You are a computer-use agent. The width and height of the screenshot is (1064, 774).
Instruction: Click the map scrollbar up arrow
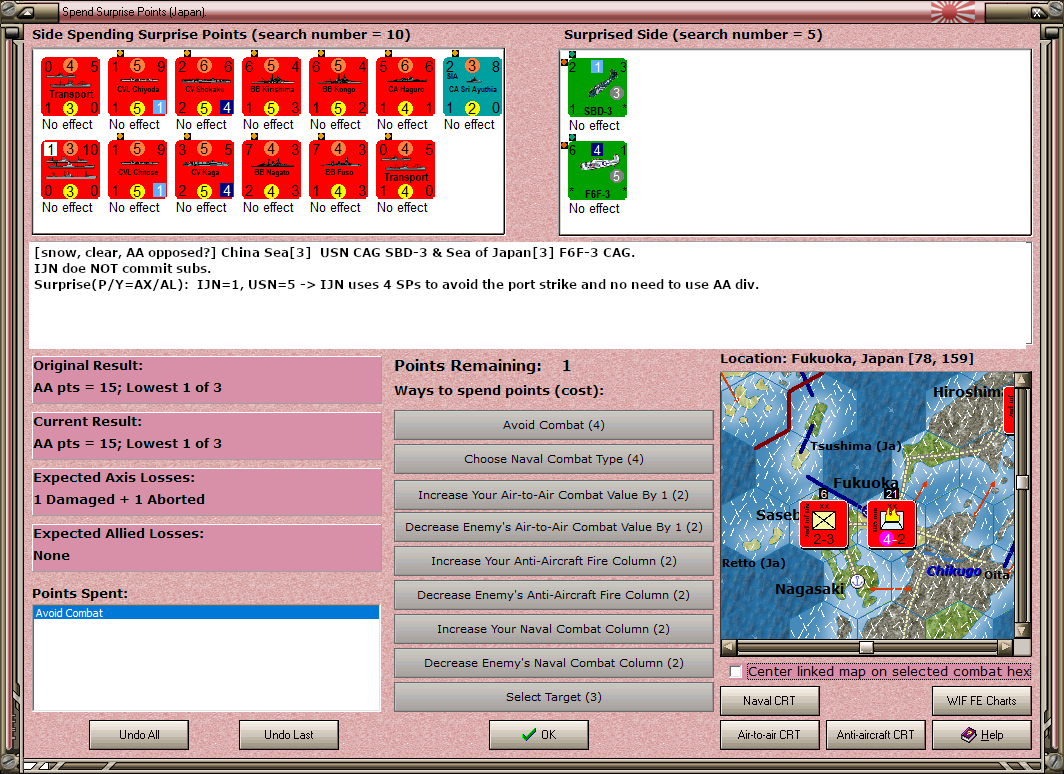(x=1023, y=380)
